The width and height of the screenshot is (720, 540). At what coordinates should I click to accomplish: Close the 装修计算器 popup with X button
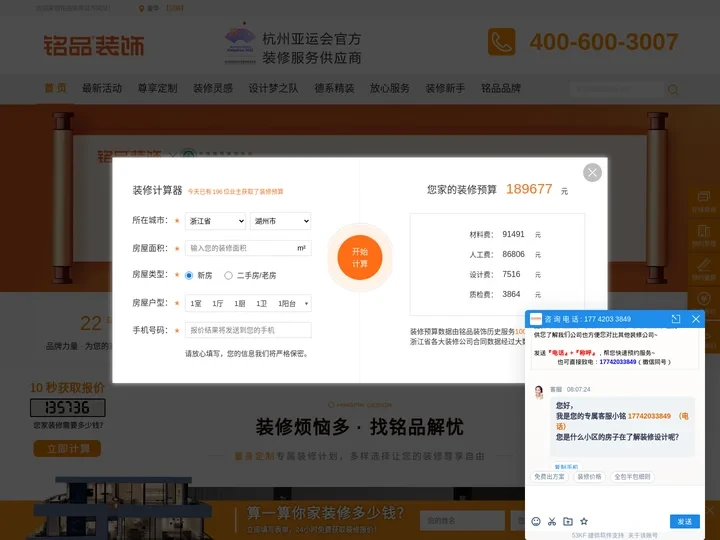(x=592, y=173)
